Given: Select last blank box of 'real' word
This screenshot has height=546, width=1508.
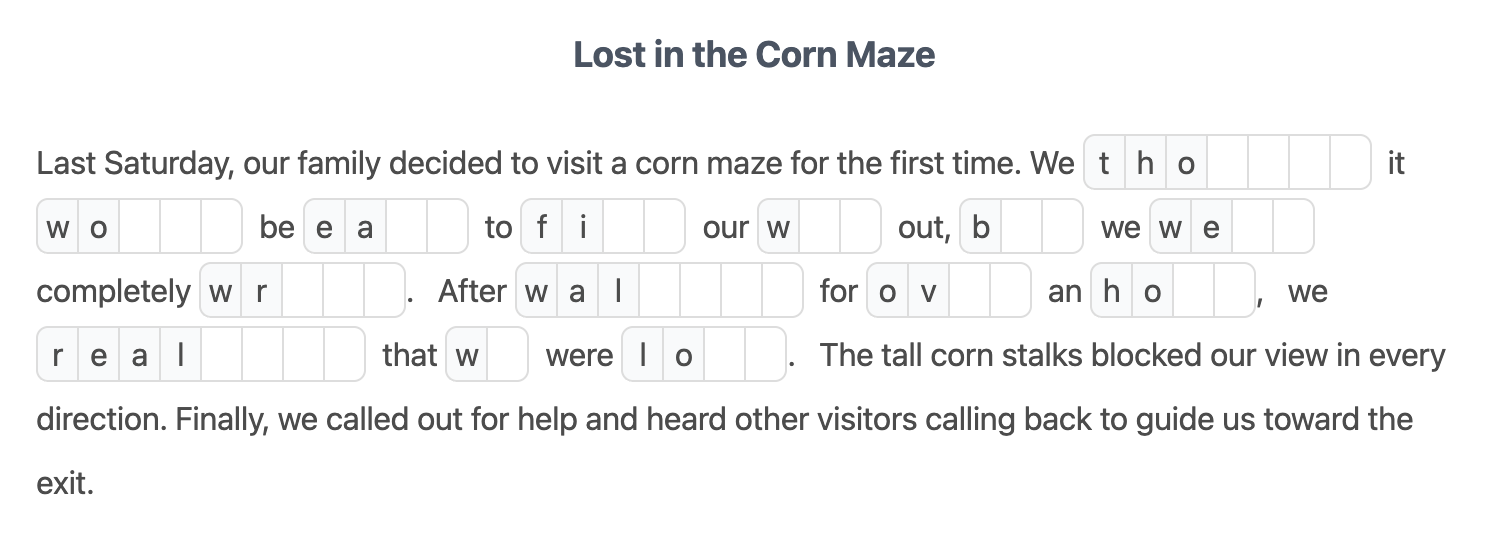Looking at the screenshot, I should coord(344,355).
